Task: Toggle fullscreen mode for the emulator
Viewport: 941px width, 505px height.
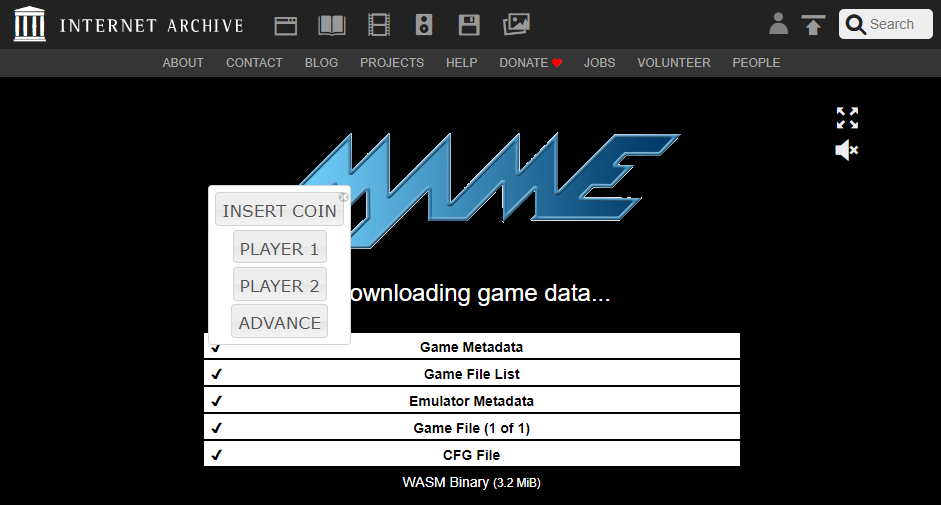Action: pyautogui.click(x=847, y=118)
